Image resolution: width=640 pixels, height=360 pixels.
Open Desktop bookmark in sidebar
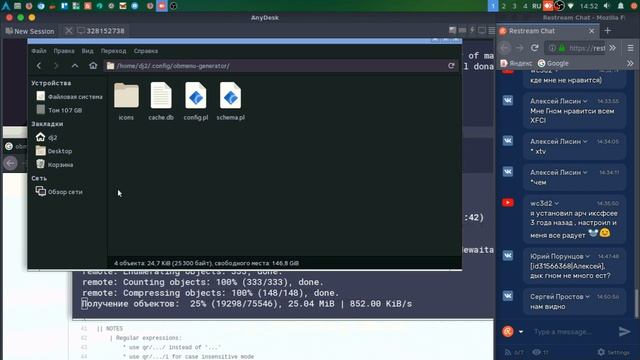click(x=54, y=151)
